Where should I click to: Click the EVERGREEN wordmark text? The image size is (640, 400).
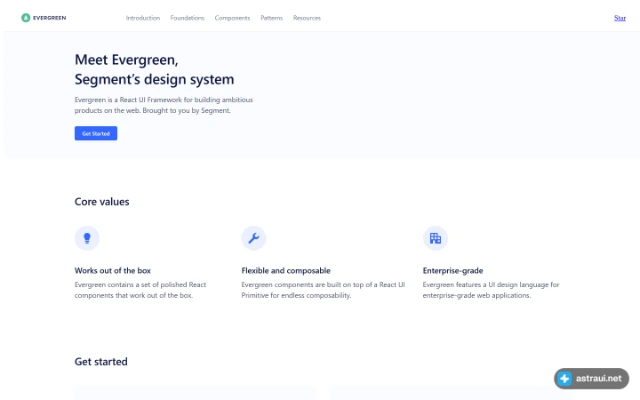[x=49, y=18]
